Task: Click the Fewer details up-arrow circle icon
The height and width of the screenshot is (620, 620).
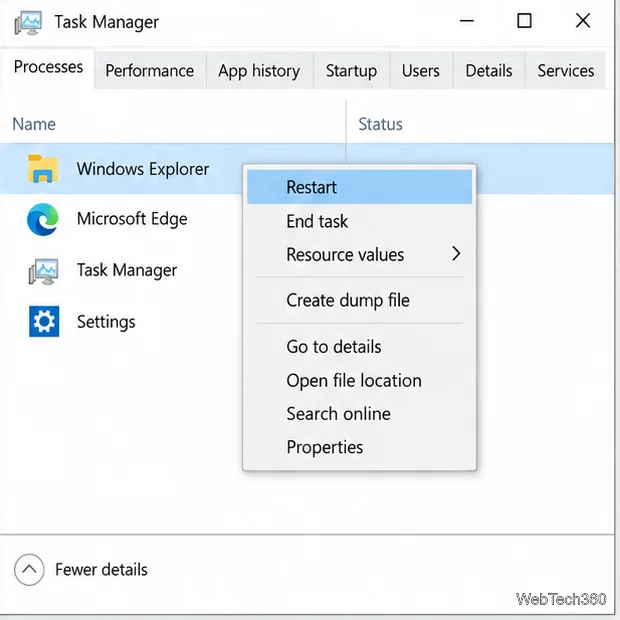Action: coord(29,569)
